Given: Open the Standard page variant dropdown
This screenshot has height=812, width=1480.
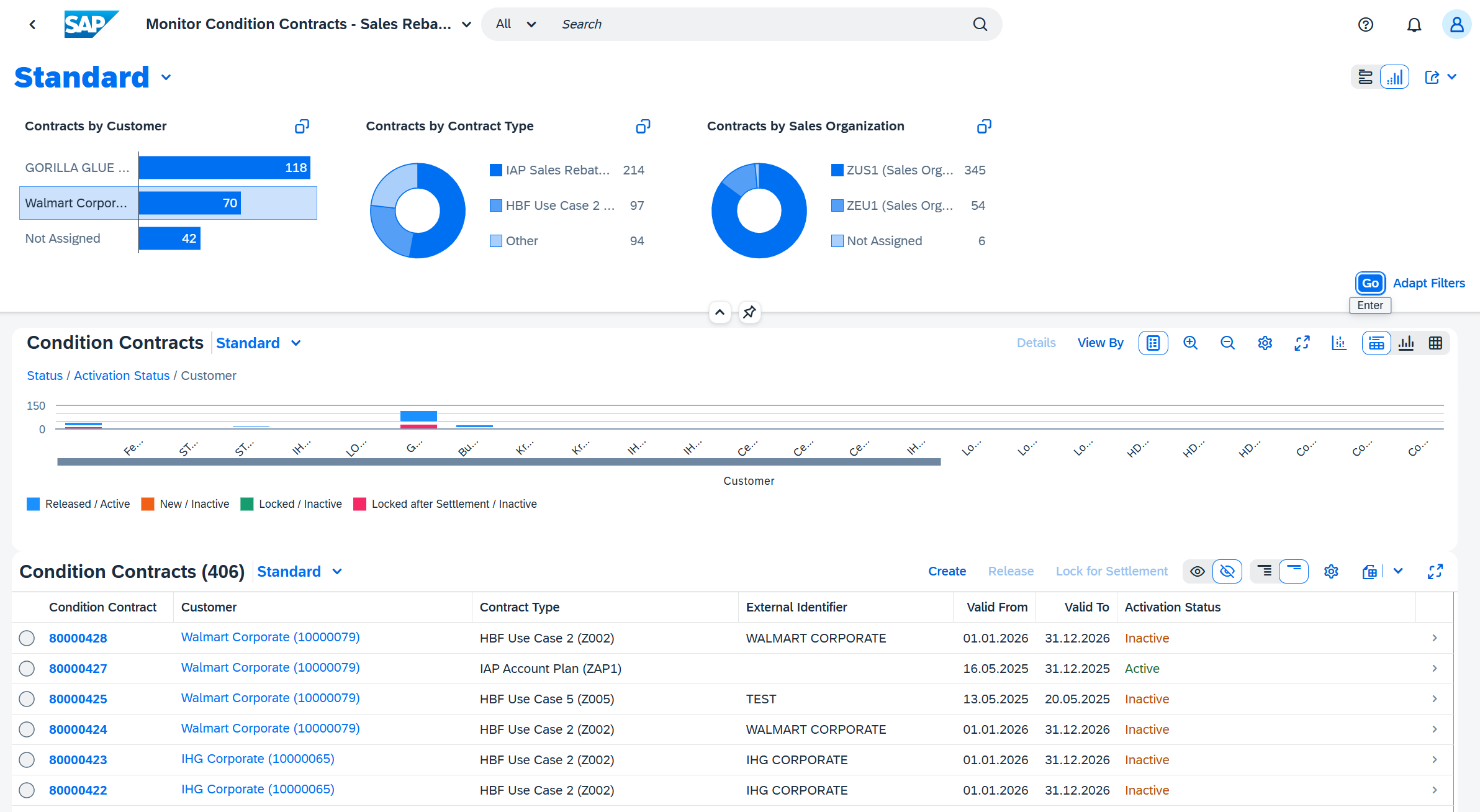Looking at the screenshot, I should pos(166,78).
